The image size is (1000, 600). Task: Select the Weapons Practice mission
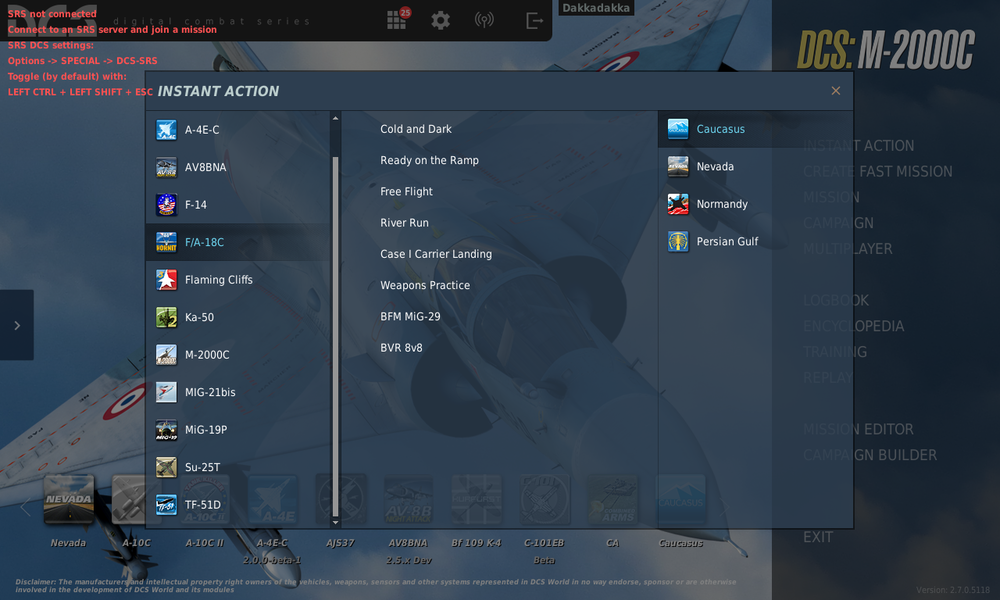tap(425, 285)
